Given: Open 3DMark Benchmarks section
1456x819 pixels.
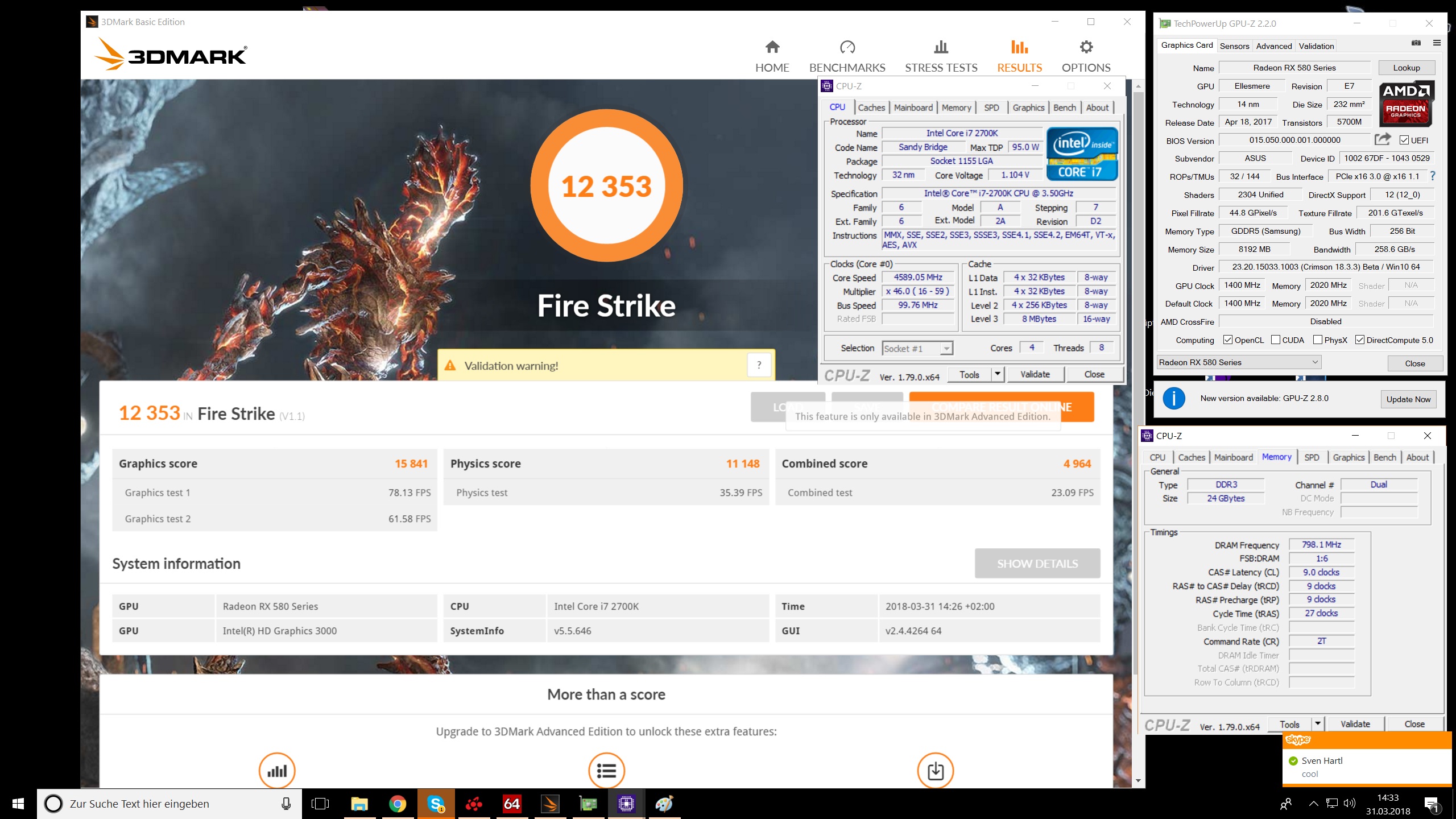Looking at the screenshot, I should [847, 56].
